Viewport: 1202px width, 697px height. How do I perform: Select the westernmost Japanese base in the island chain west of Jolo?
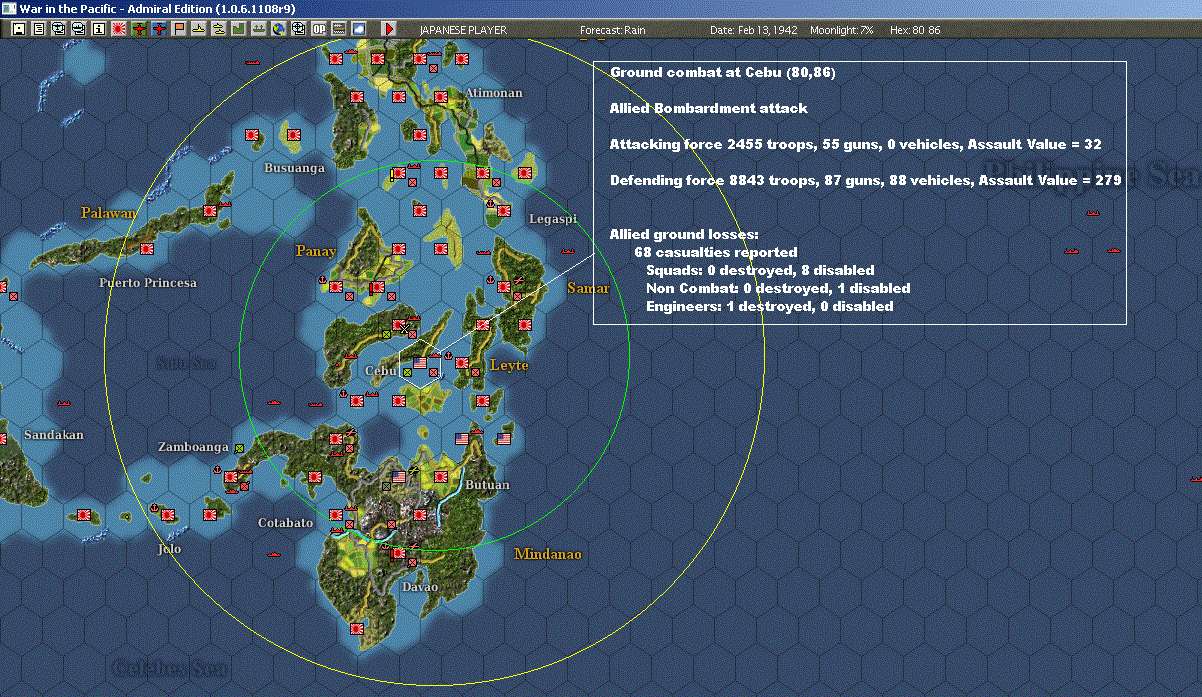pos(85,516)
